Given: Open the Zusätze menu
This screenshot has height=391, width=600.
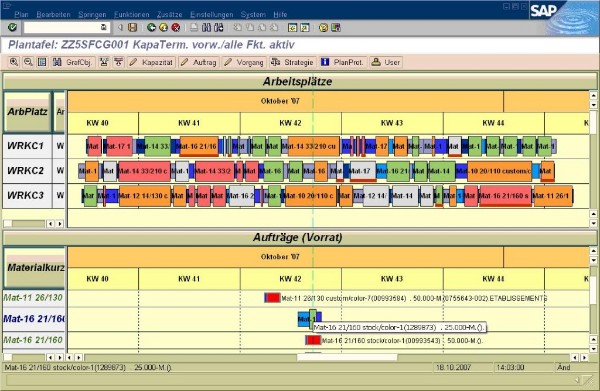Looking at the screenshot, I should [170, 15].
